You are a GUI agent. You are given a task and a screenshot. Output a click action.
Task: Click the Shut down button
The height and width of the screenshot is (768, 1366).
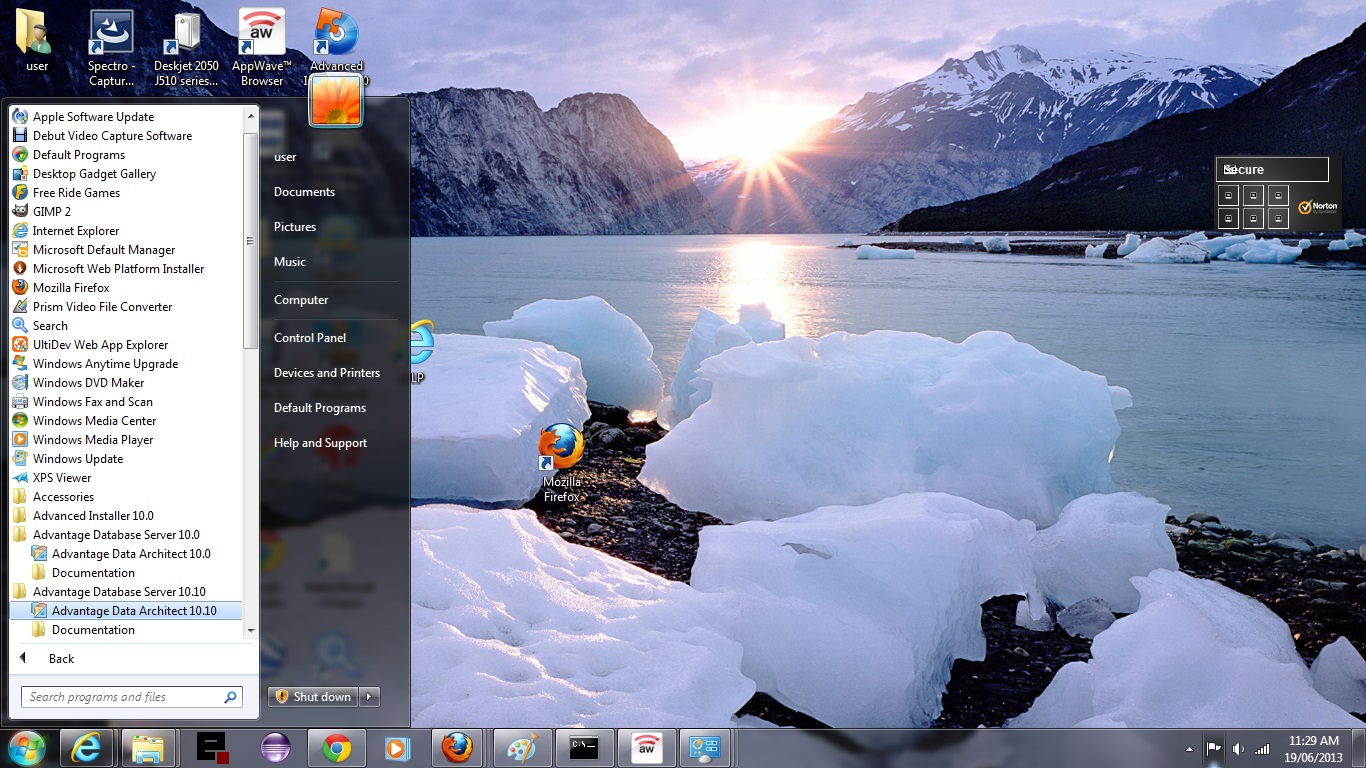[x=314, y=697]
